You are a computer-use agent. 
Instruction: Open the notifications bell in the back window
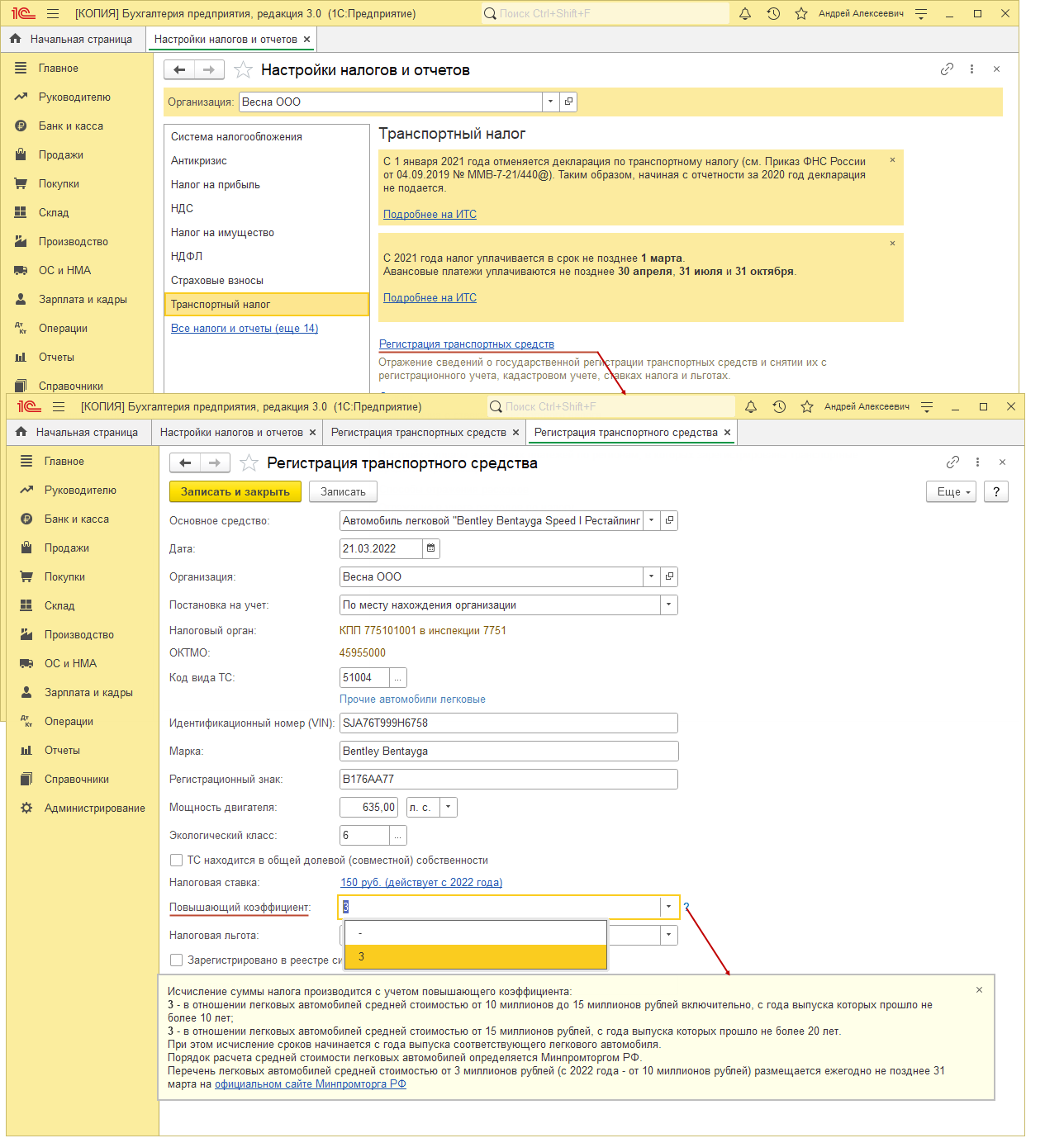745,13
